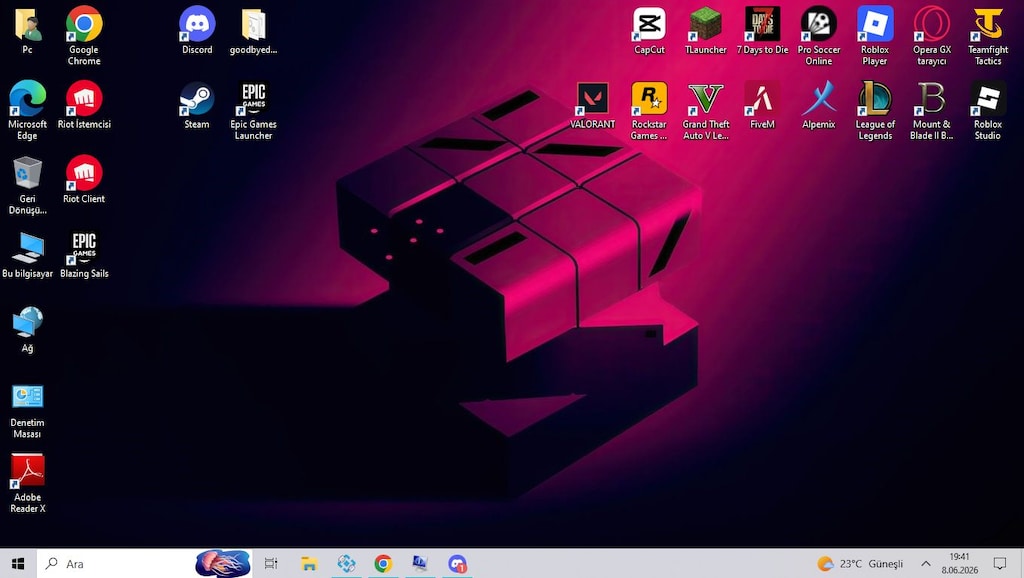Image resolution: width=1024 pixels, height=578 pixels.
Task: Select the FiveM desktop shortcut
Action: coord(761,106)
